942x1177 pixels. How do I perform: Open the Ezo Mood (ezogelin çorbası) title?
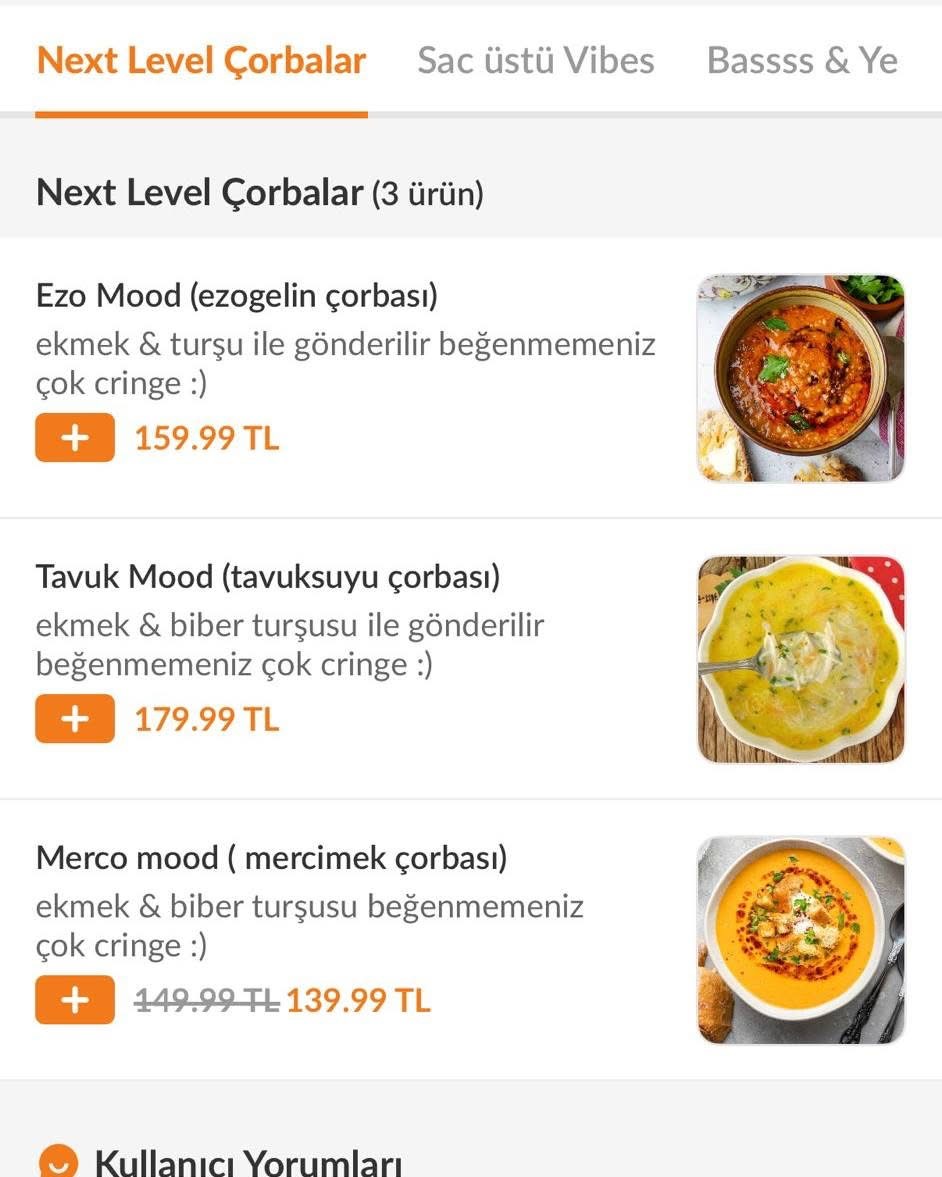pos(237,296)
